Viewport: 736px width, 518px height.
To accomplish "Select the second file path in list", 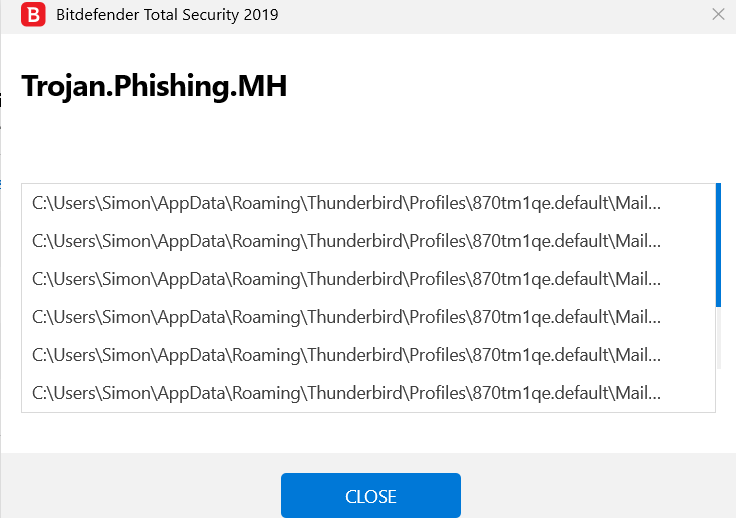I will point(346,241).
